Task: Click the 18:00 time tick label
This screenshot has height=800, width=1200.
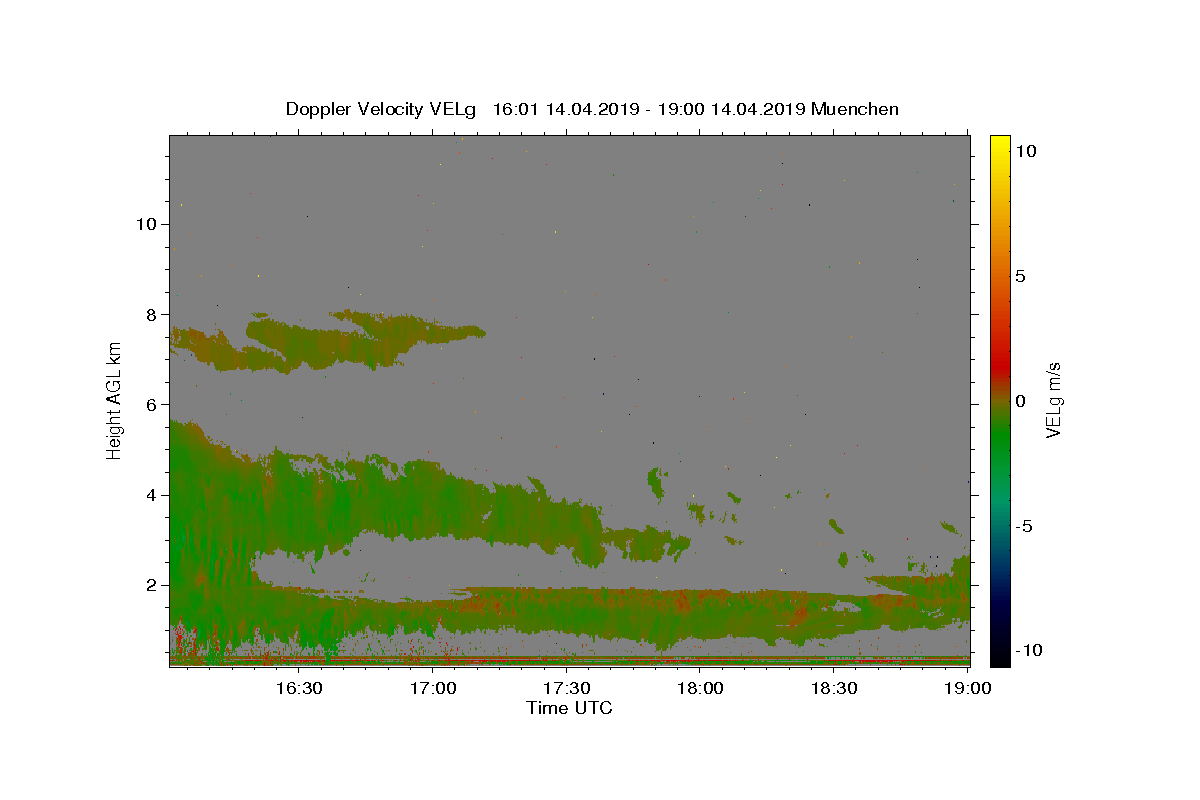Action: [701, 688]
